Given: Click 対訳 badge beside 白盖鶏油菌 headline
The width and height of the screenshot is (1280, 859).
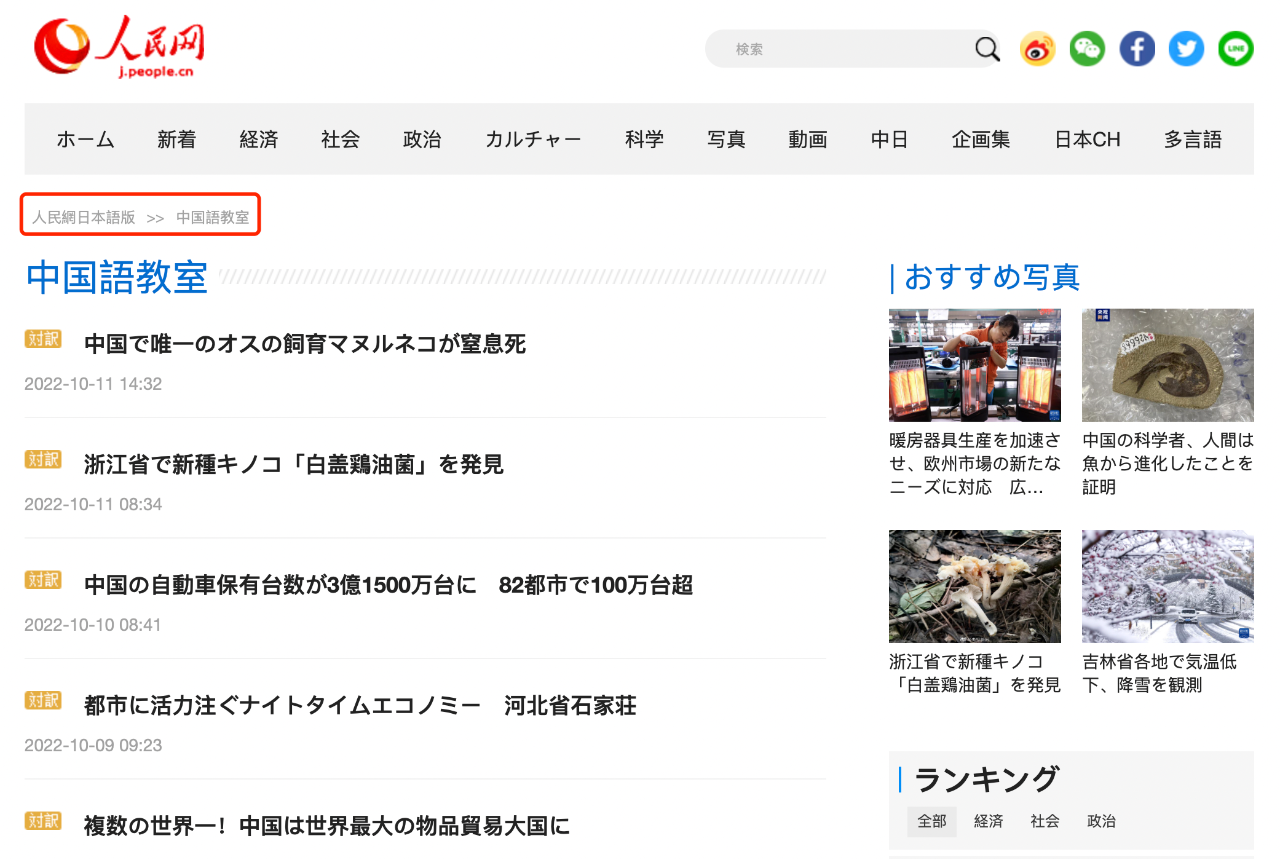Looking at the screenshot, I should coord(43,459).
